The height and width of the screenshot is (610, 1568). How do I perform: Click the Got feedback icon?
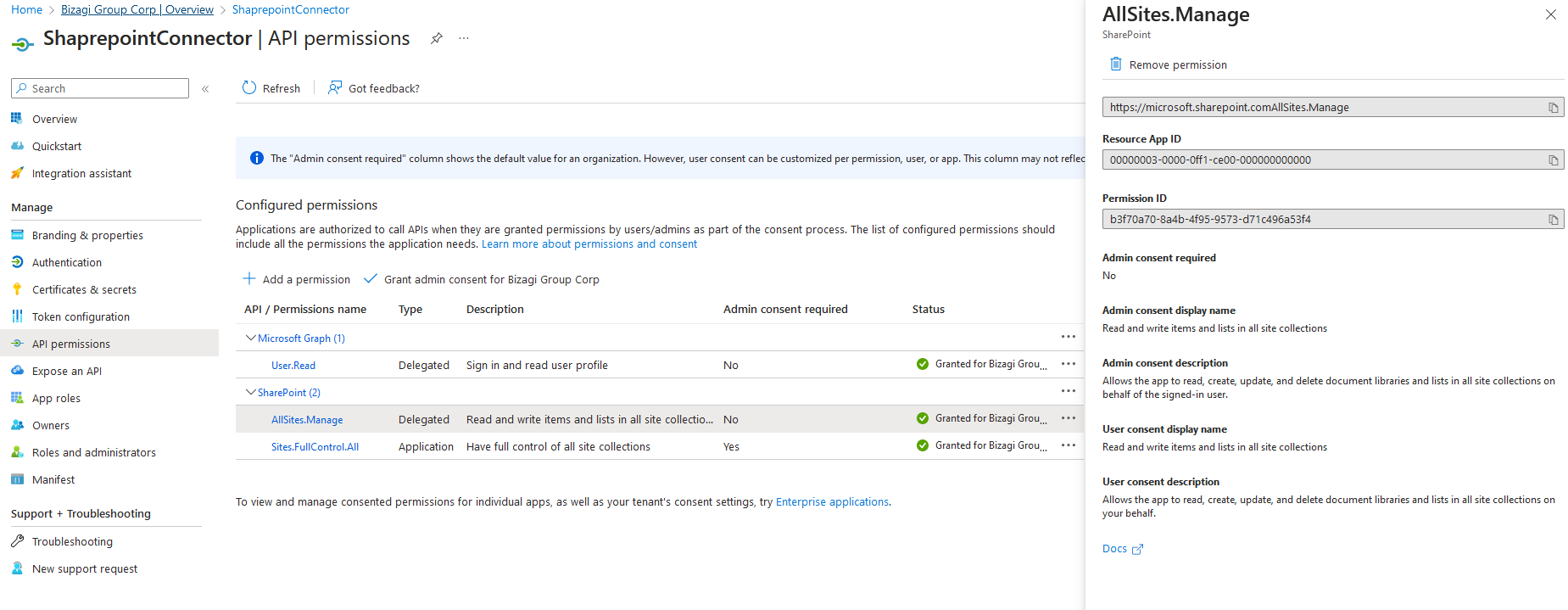pos(335,87)
